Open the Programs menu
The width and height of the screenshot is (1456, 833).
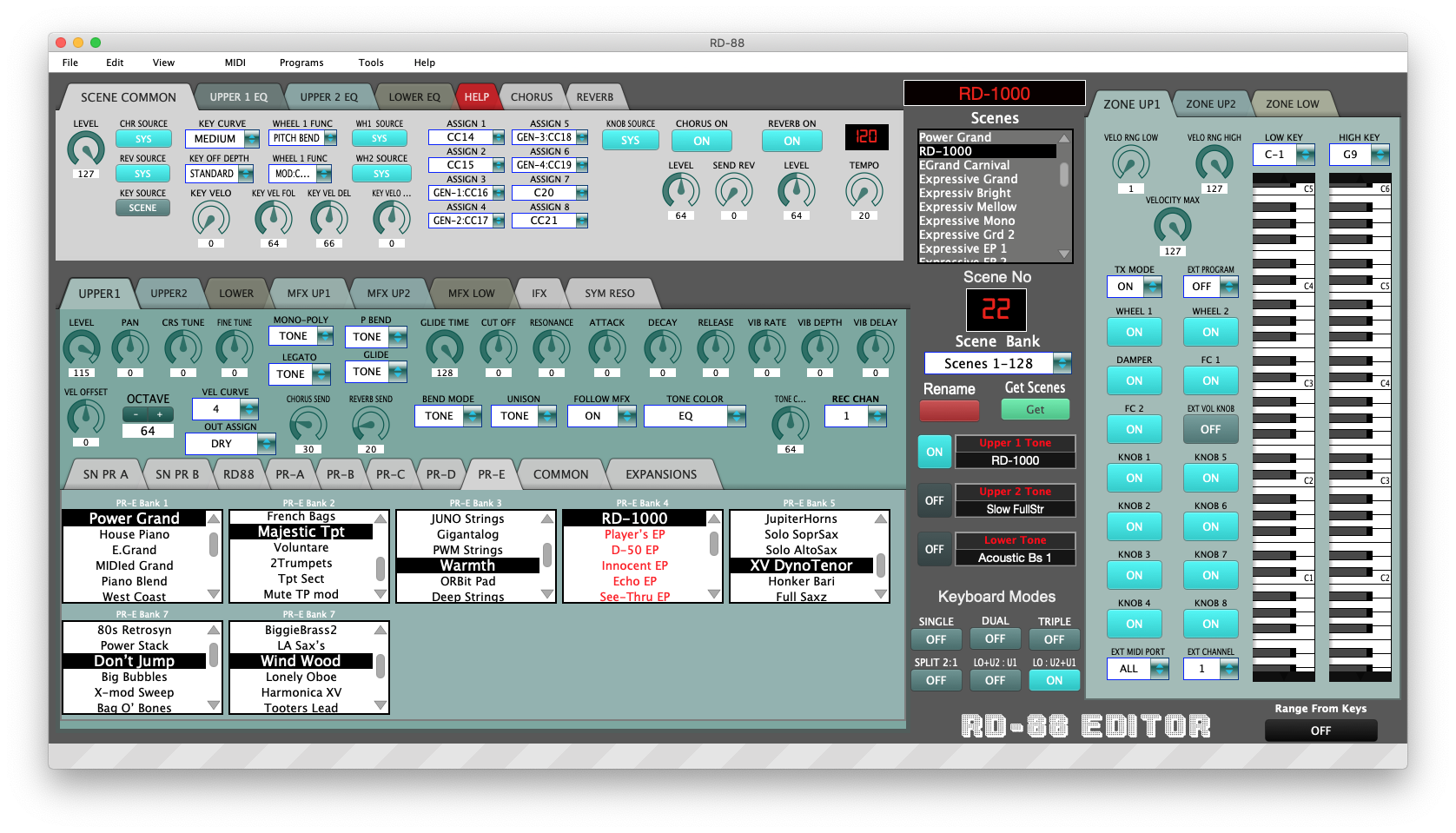click(301, 63)
